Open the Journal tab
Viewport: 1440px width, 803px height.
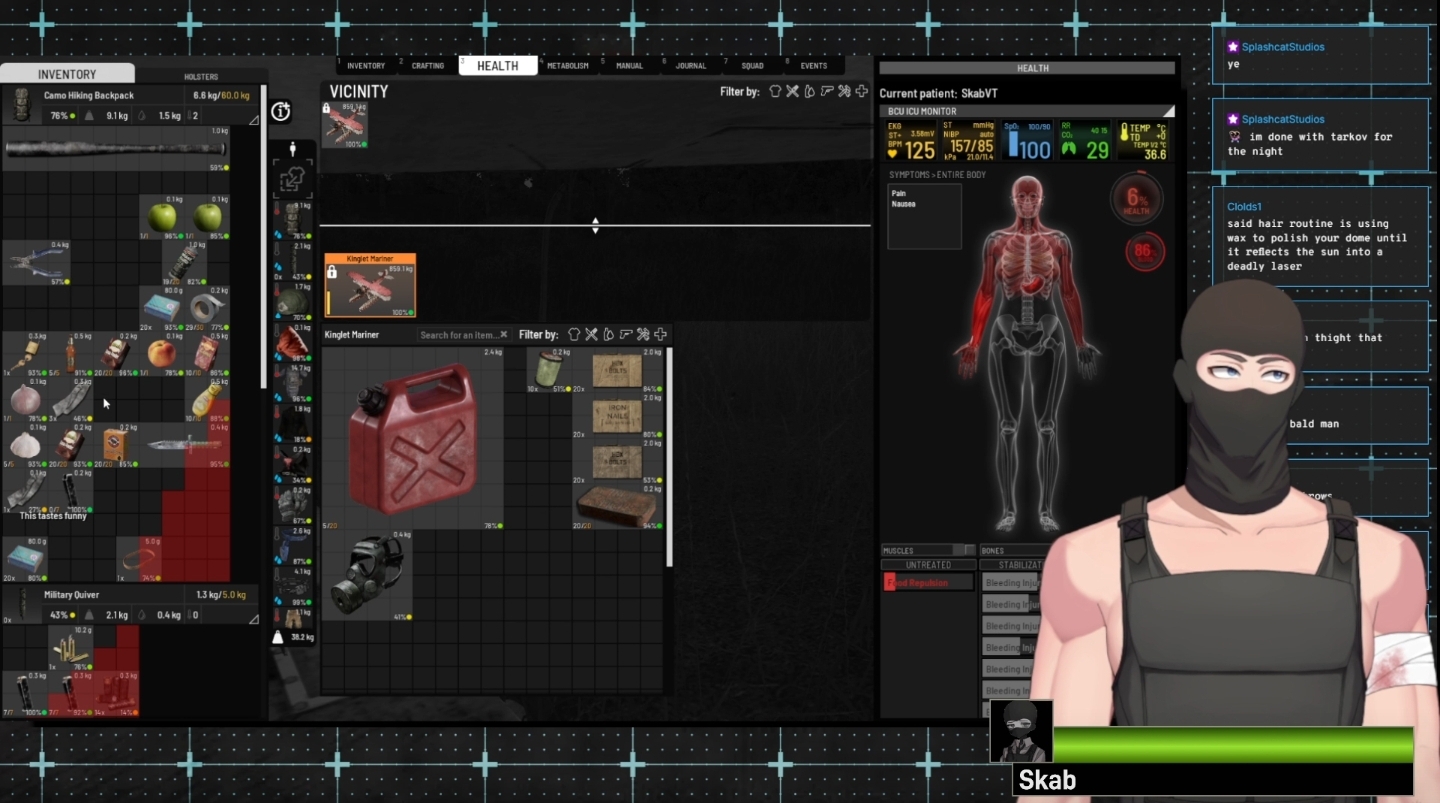[x=691, y=66]
